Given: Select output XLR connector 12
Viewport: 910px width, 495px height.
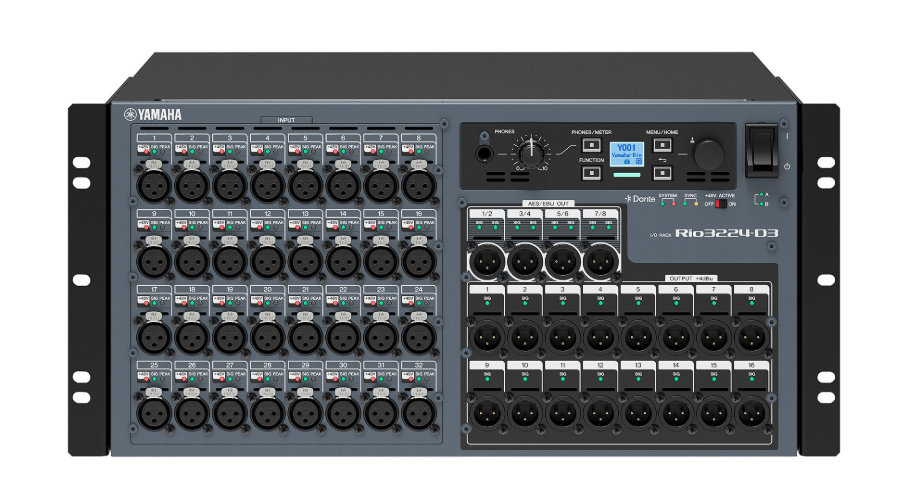Looking at the screenshot, I should click(600, 413).
